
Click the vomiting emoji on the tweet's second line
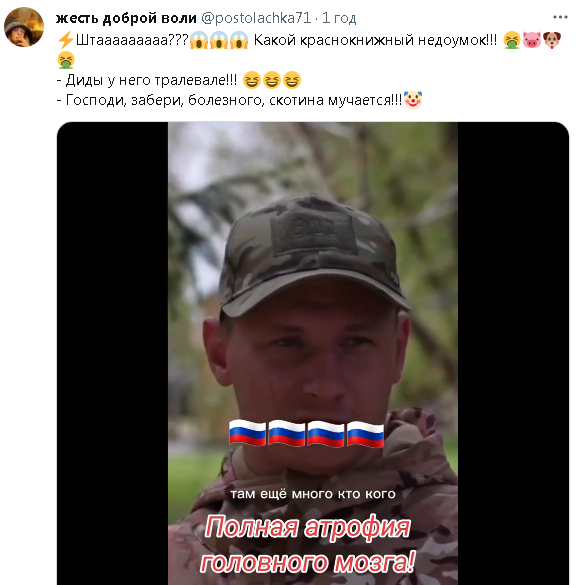tap(66, 60)
